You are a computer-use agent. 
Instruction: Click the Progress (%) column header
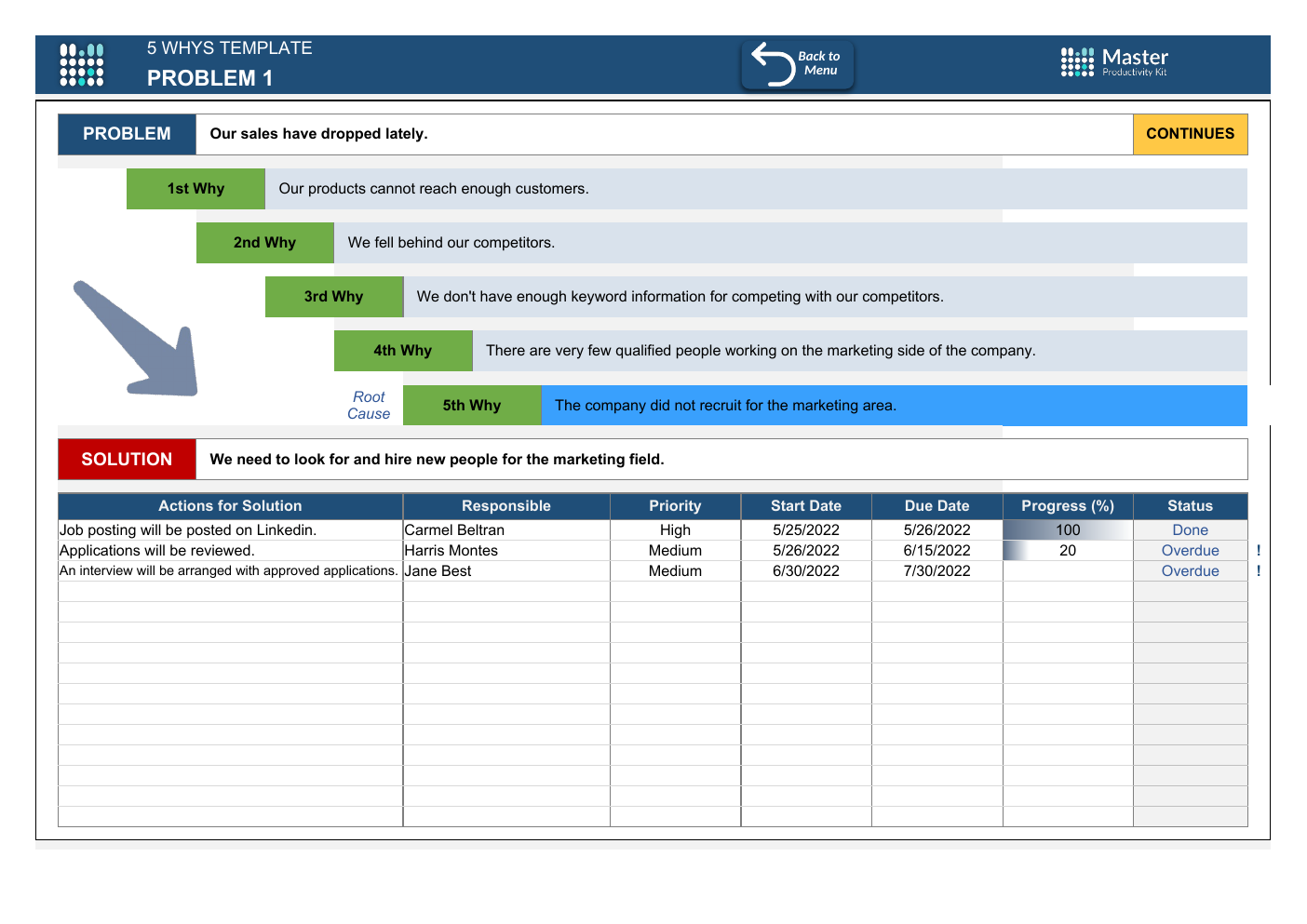point(1068,506)
